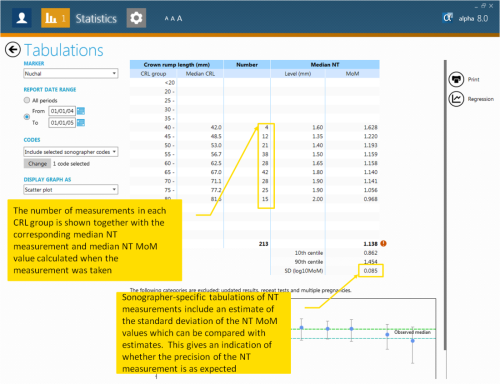The height and width of the screenshot is (384, 500).
Task: Click the Print label
Action: [x=473, y=79]
